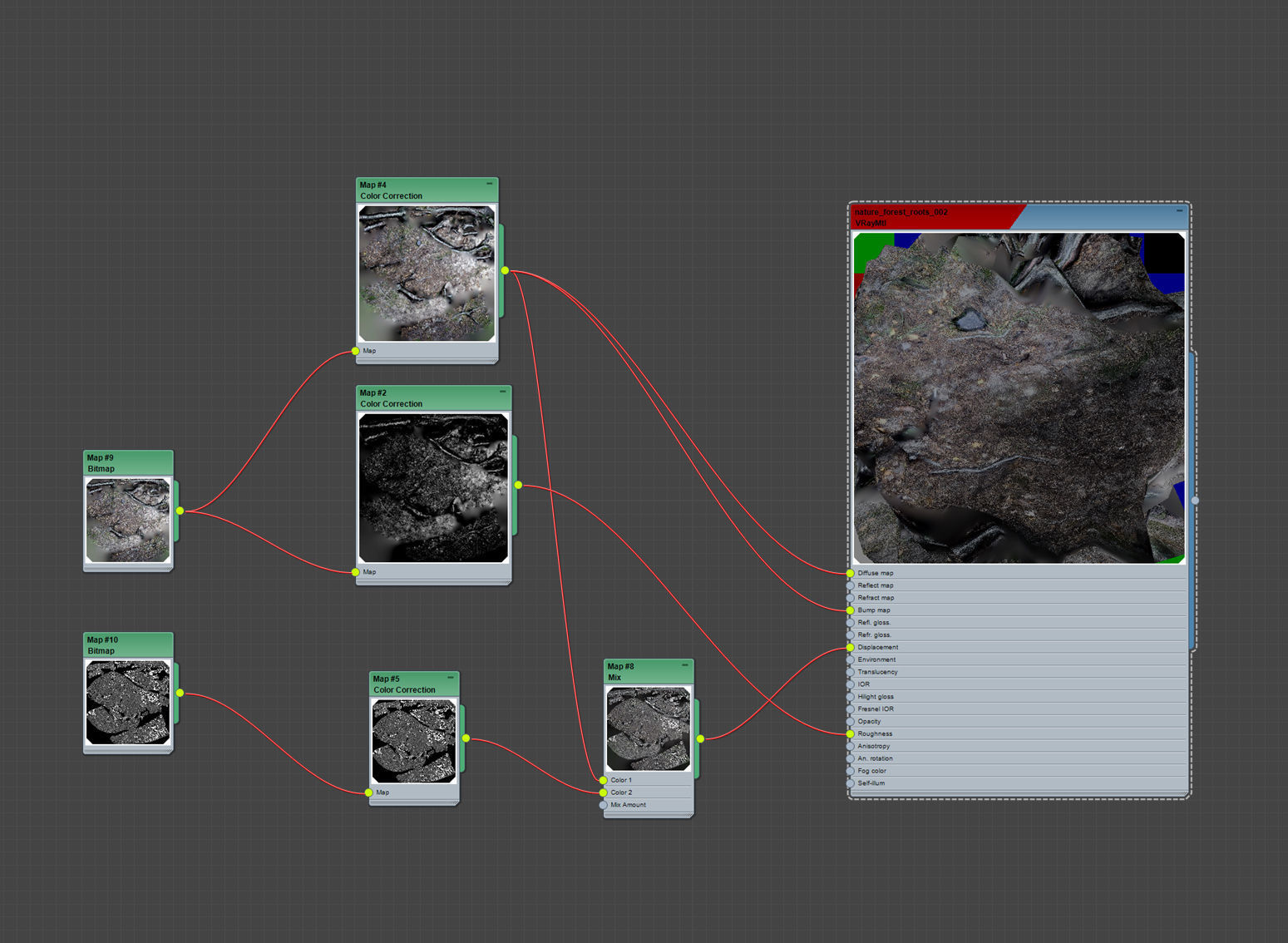
Task: Select the Map #4 Color Correction preview
Action: (x=427, y=274)
